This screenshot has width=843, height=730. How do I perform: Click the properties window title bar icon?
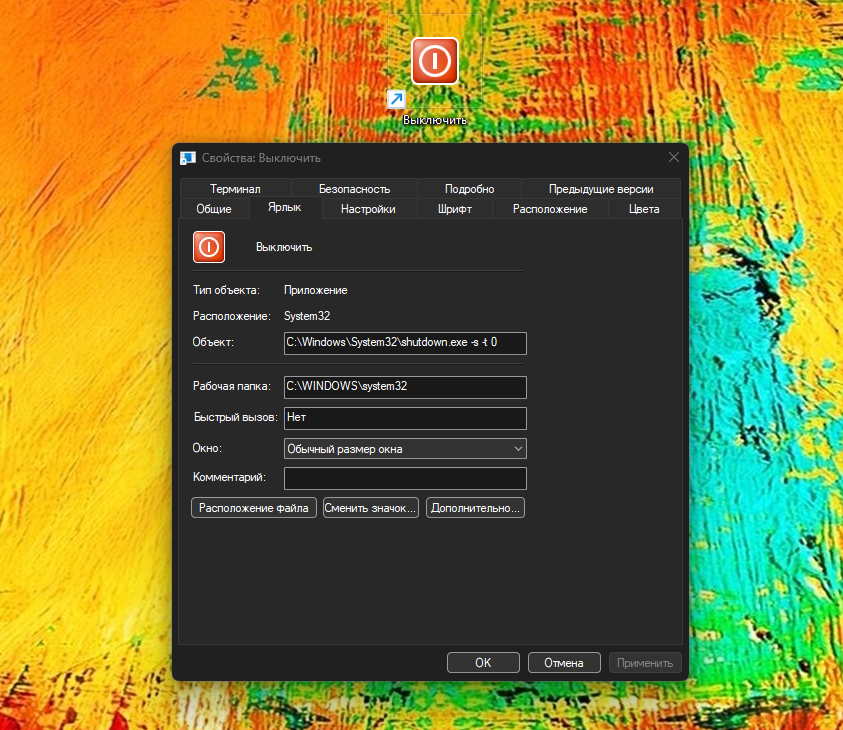187,158
